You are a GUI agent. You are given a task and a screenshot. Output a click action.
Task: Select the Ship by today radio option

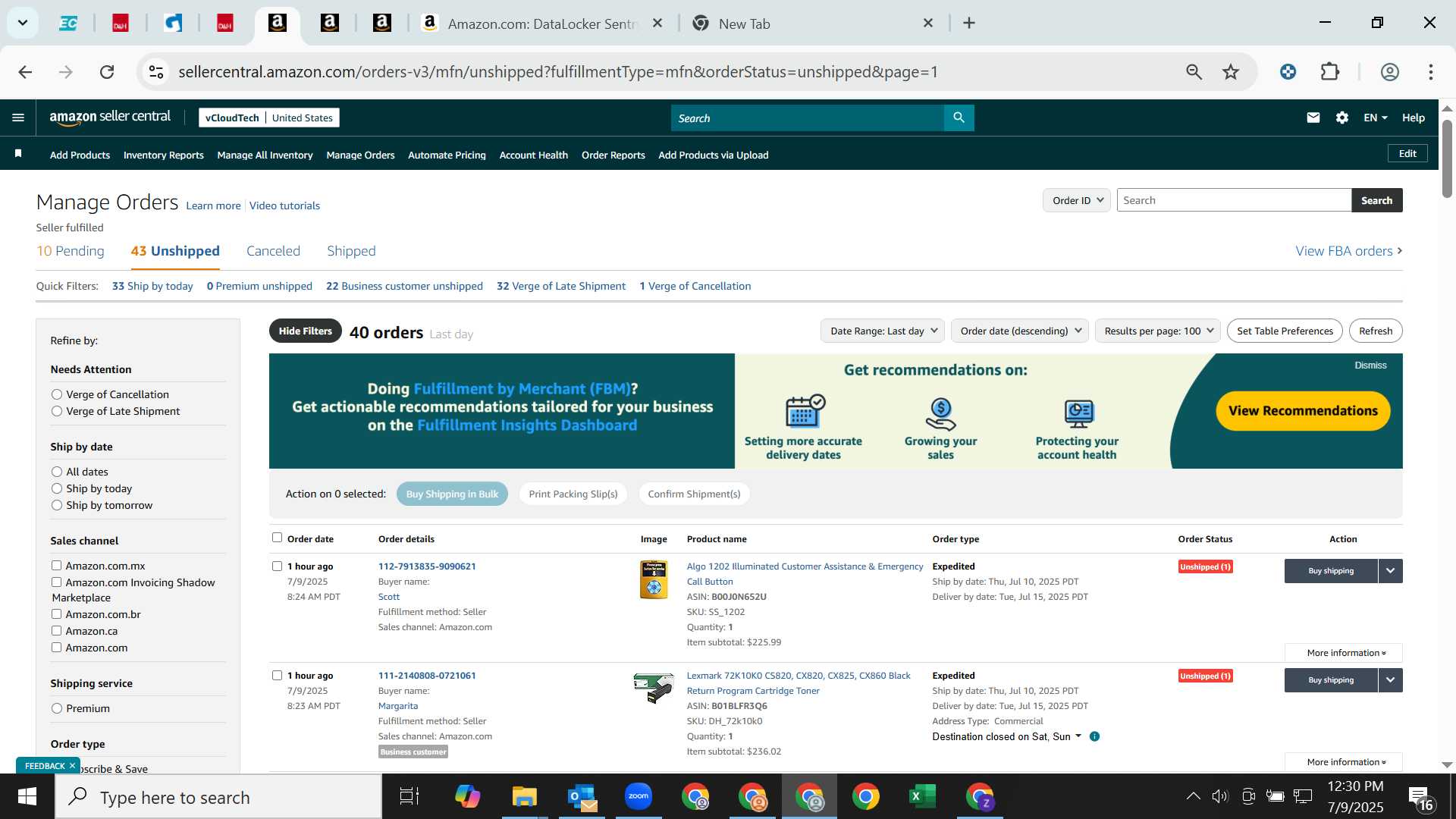(57, 488)
